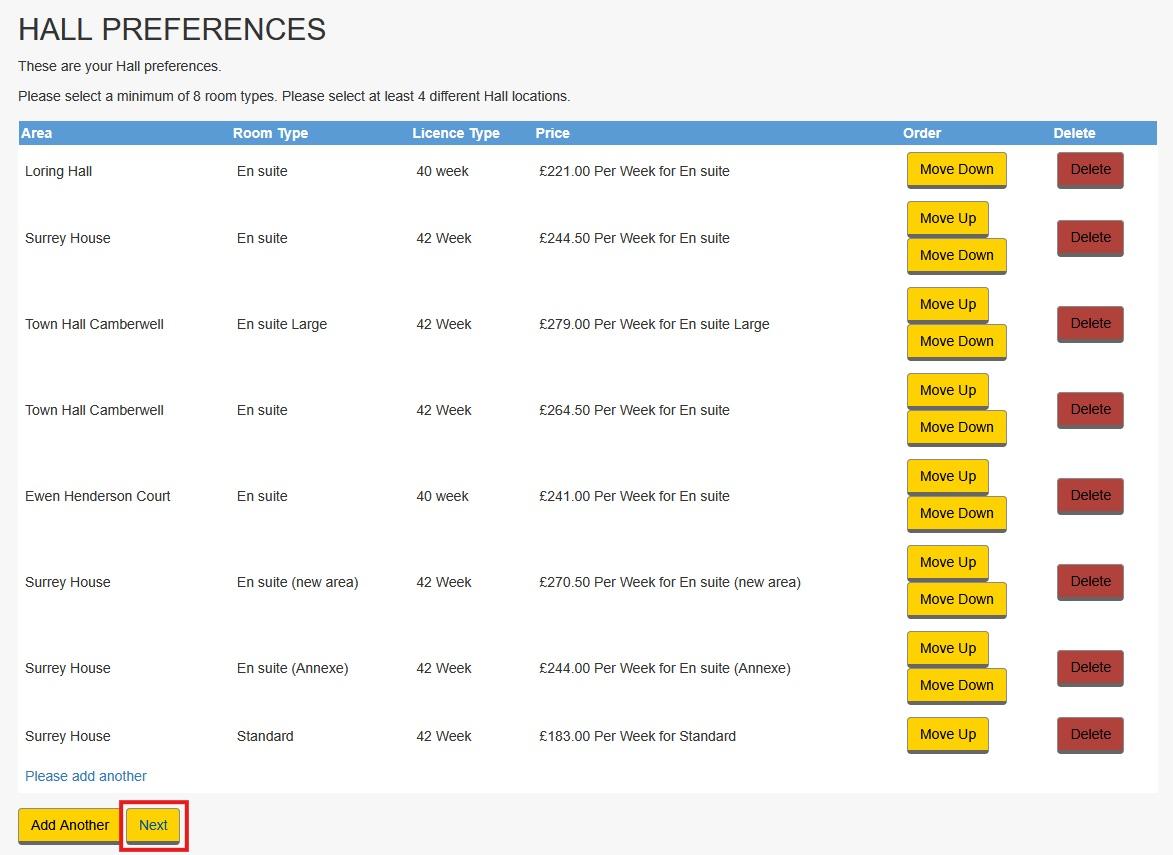Delete the Surrey House Standard room preference

click(1090, 734)
